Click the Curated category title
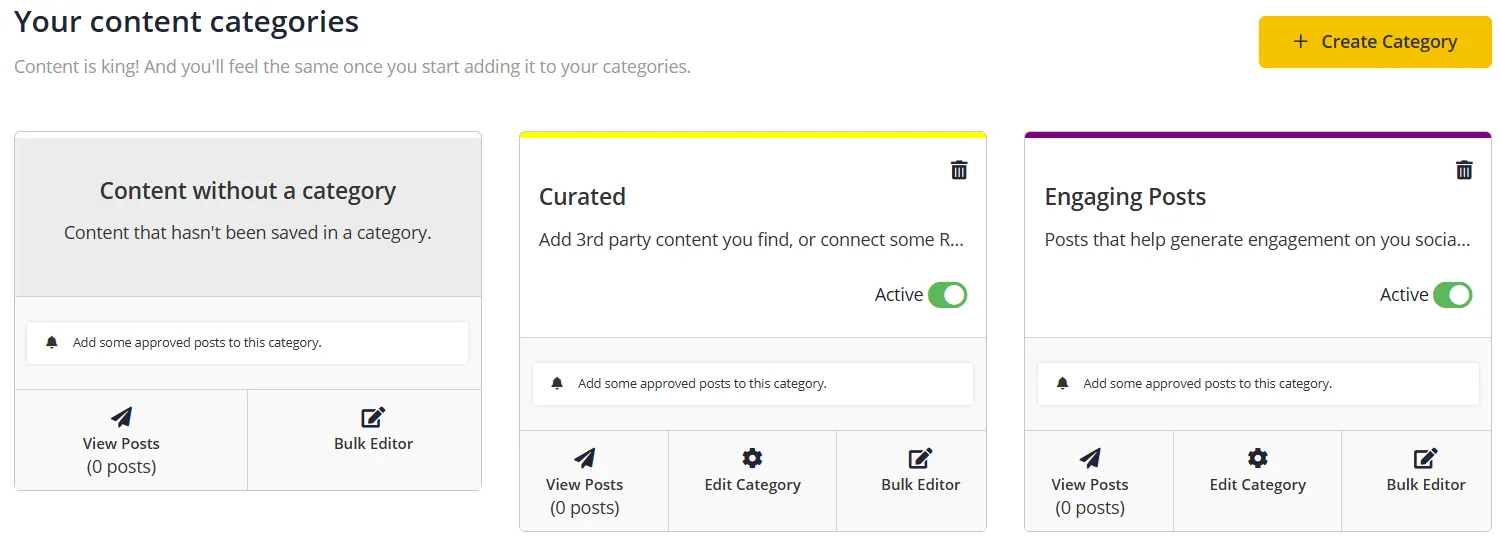 (582, 197)
